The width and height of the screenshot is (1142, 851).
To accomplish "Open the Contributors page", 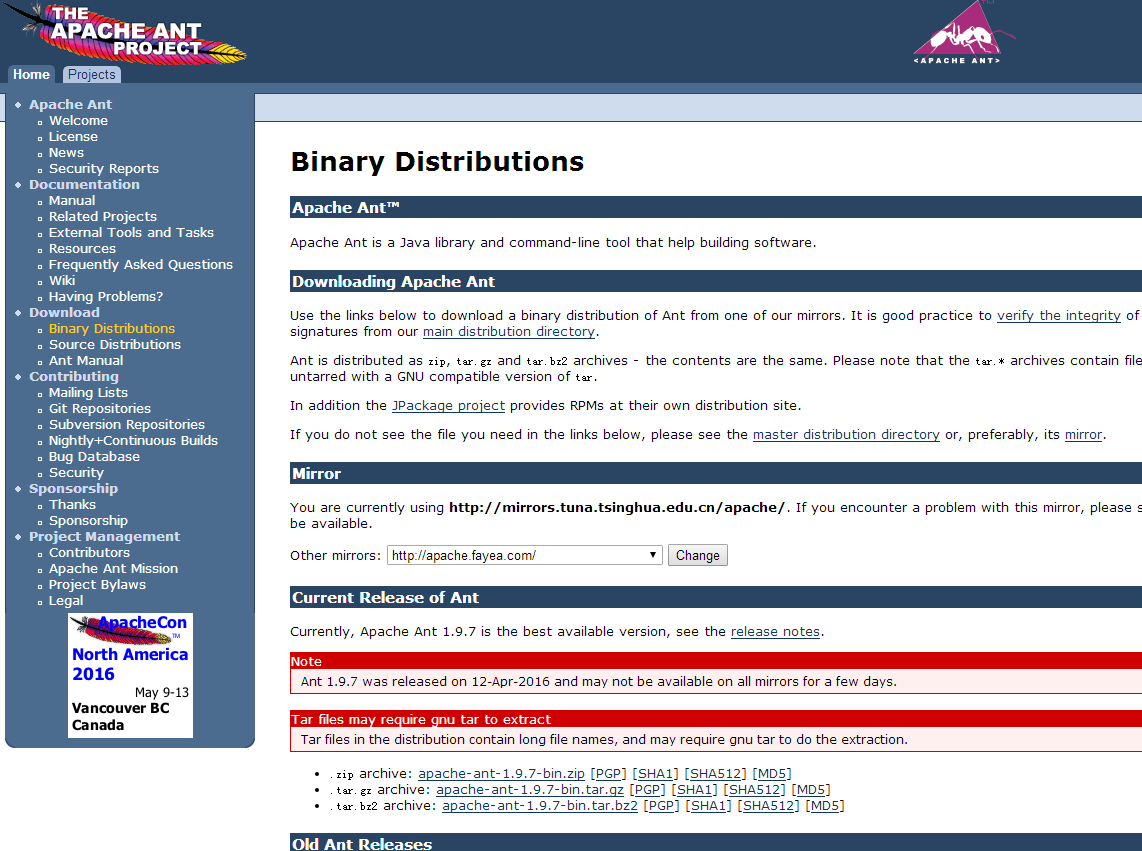I will [89, 553].
